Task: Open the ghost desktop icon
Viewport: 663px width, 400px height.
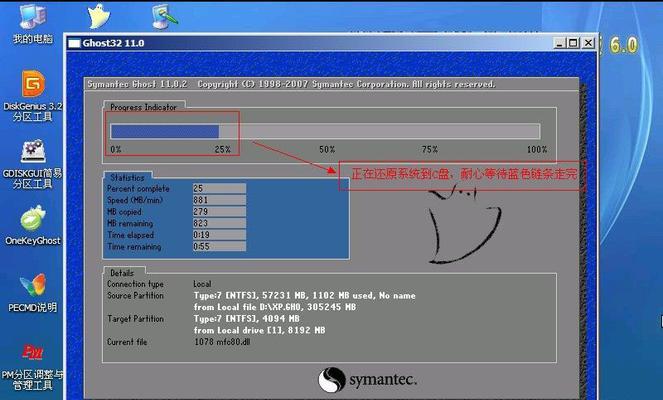Action: 99,16
